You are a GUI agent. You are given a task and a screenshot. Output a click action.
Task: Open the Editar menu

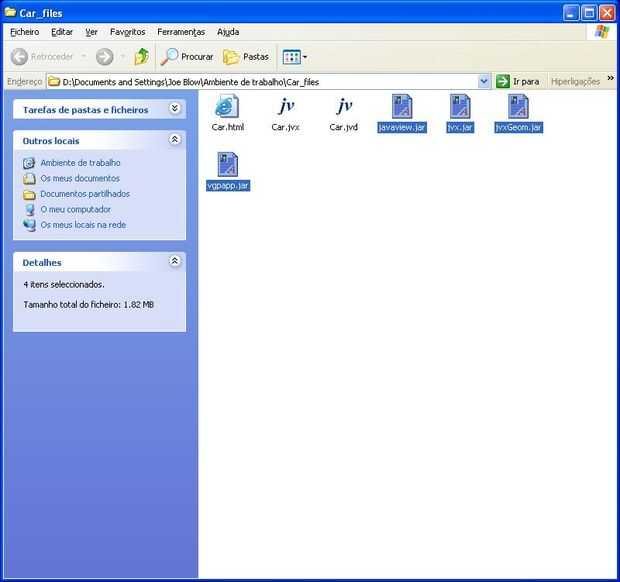tap(62, 32)
